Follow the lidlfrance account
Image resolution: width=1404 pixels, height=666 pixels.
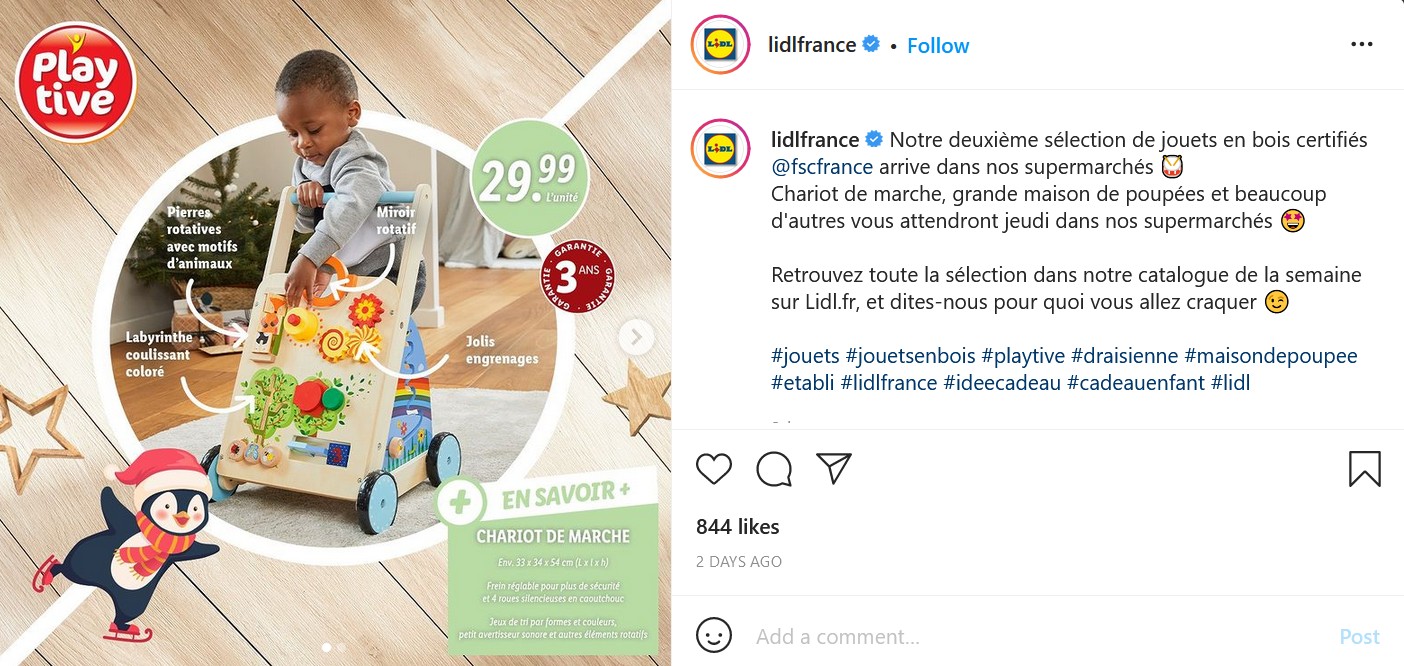click(938, 45)
